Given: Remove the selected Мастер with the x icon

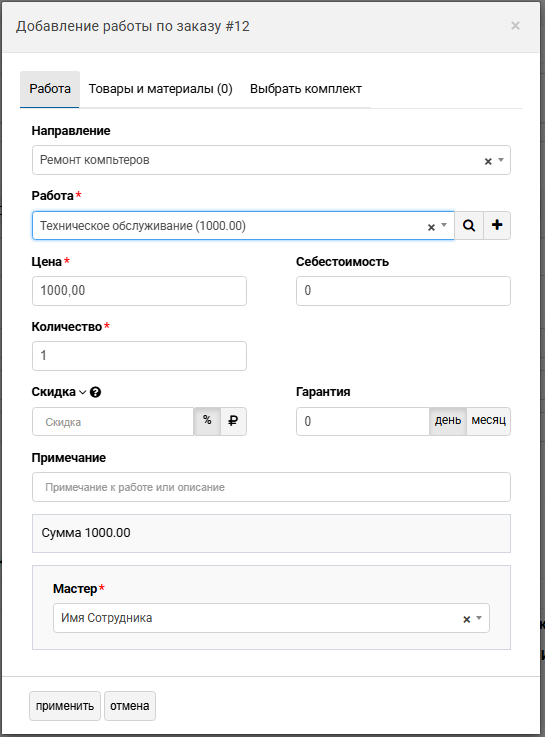Looking at the screenshot, I should pos(467,619).
